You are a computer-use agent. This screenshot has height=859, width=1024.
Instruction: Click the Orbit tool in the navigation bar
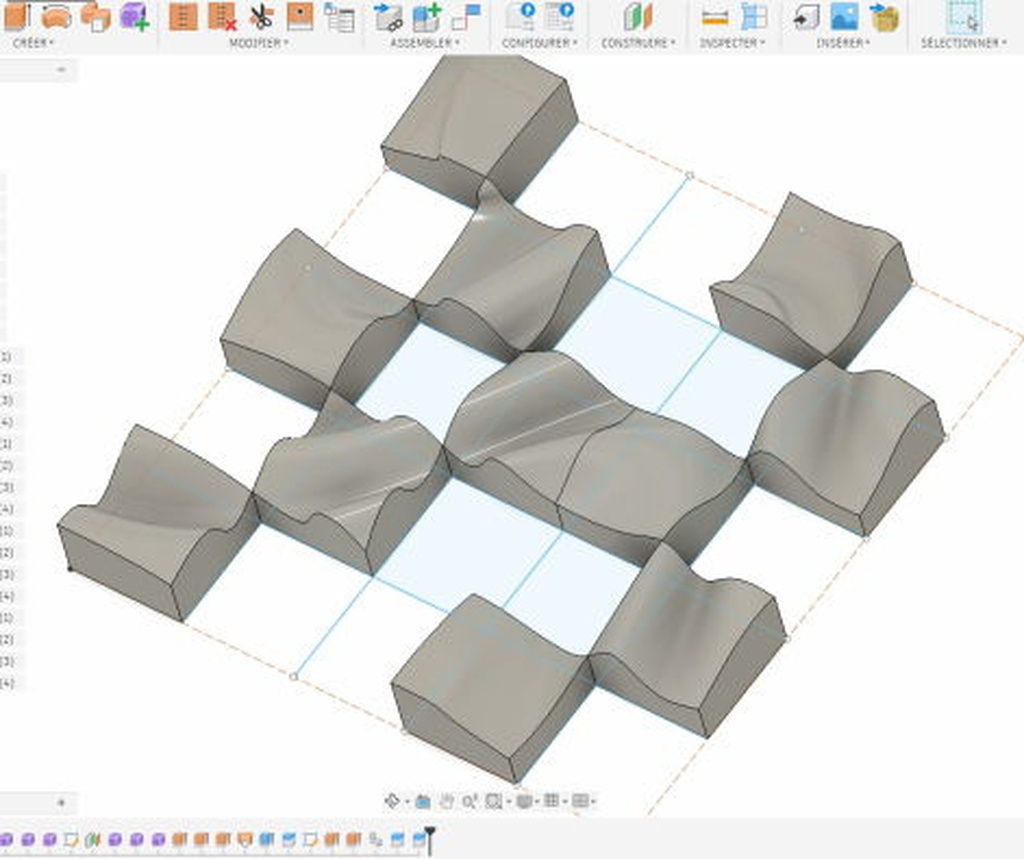(x=393, y=801)
